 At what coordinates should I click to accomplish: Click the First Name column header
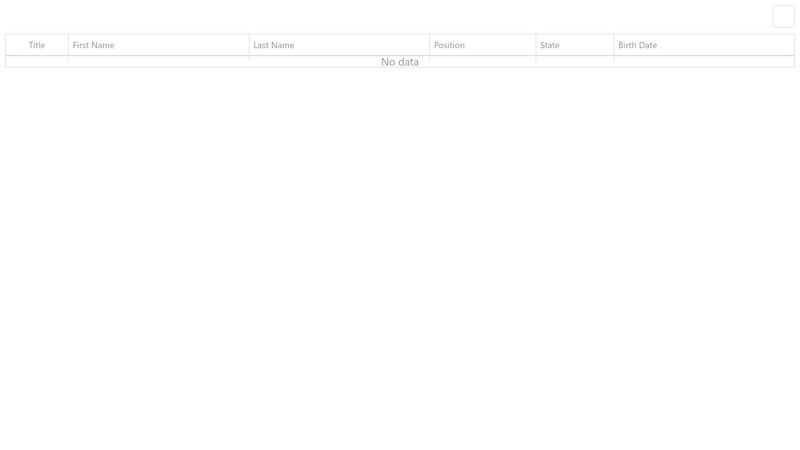(x=94, y=45)
